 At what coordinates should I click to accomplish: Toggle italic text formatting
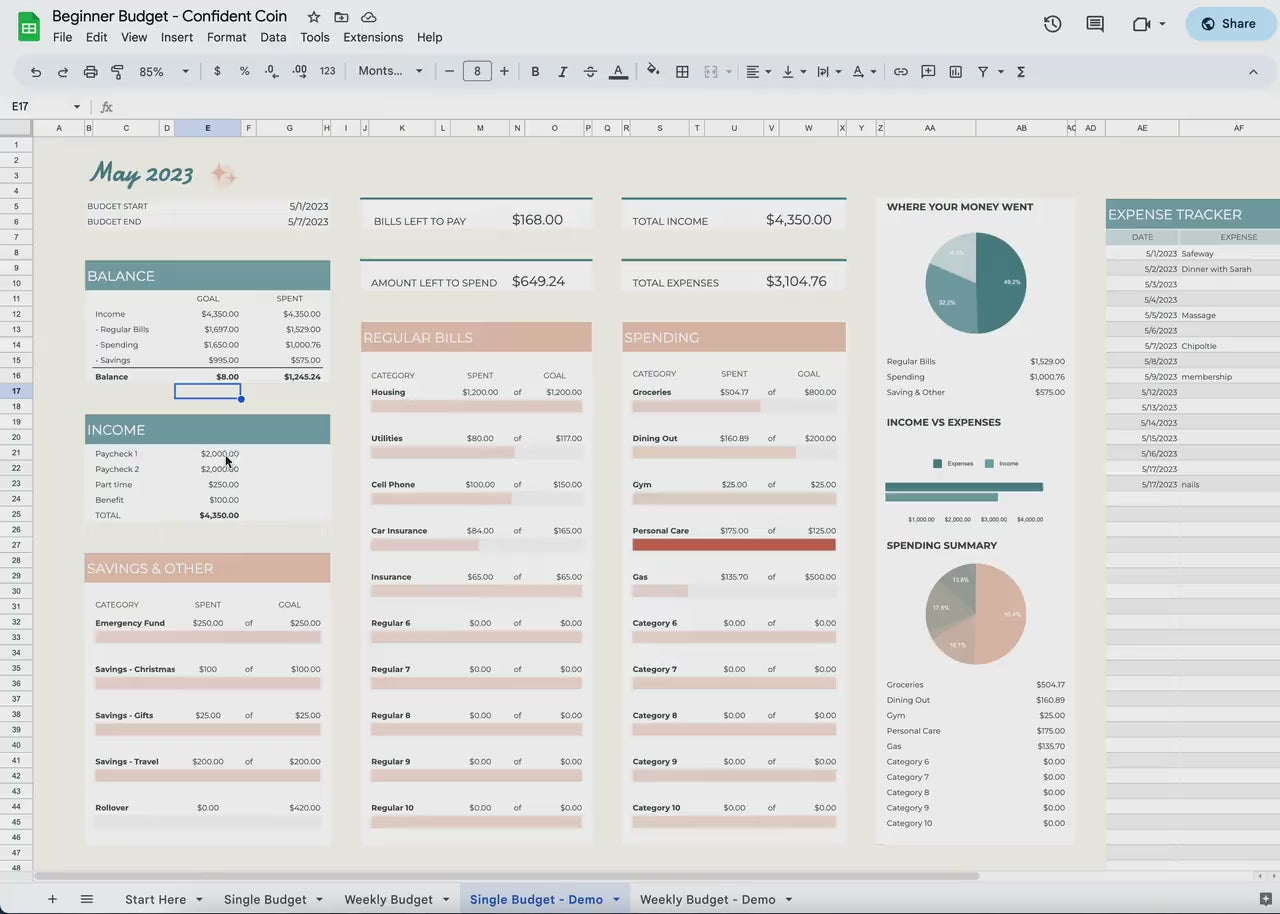562,72
